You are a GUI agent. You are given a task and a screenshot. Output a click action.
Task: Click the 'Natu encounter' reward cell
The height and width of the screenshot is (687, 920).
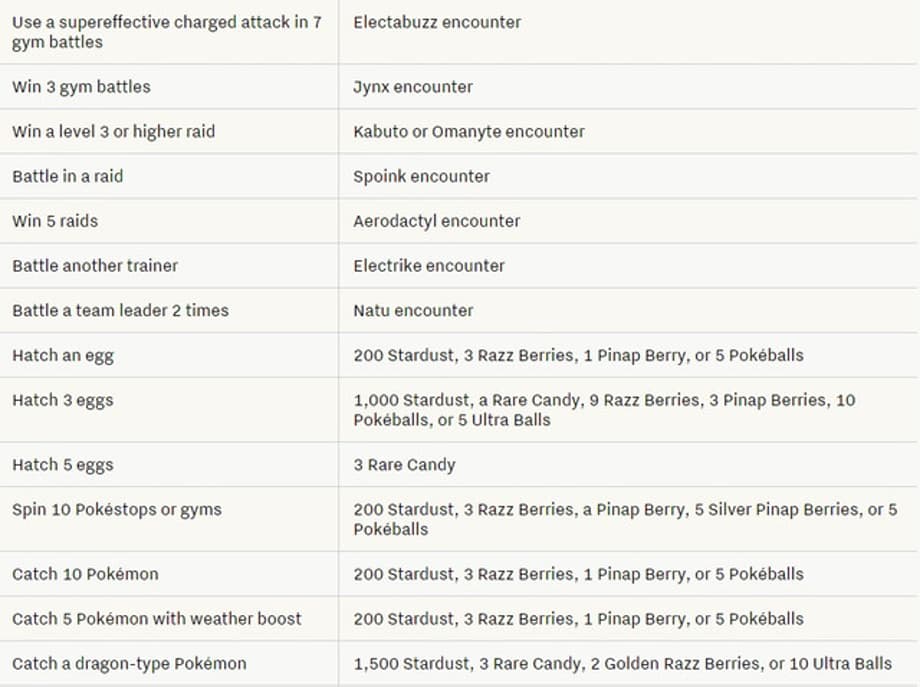pyautogui.click(x=413, y=310)
